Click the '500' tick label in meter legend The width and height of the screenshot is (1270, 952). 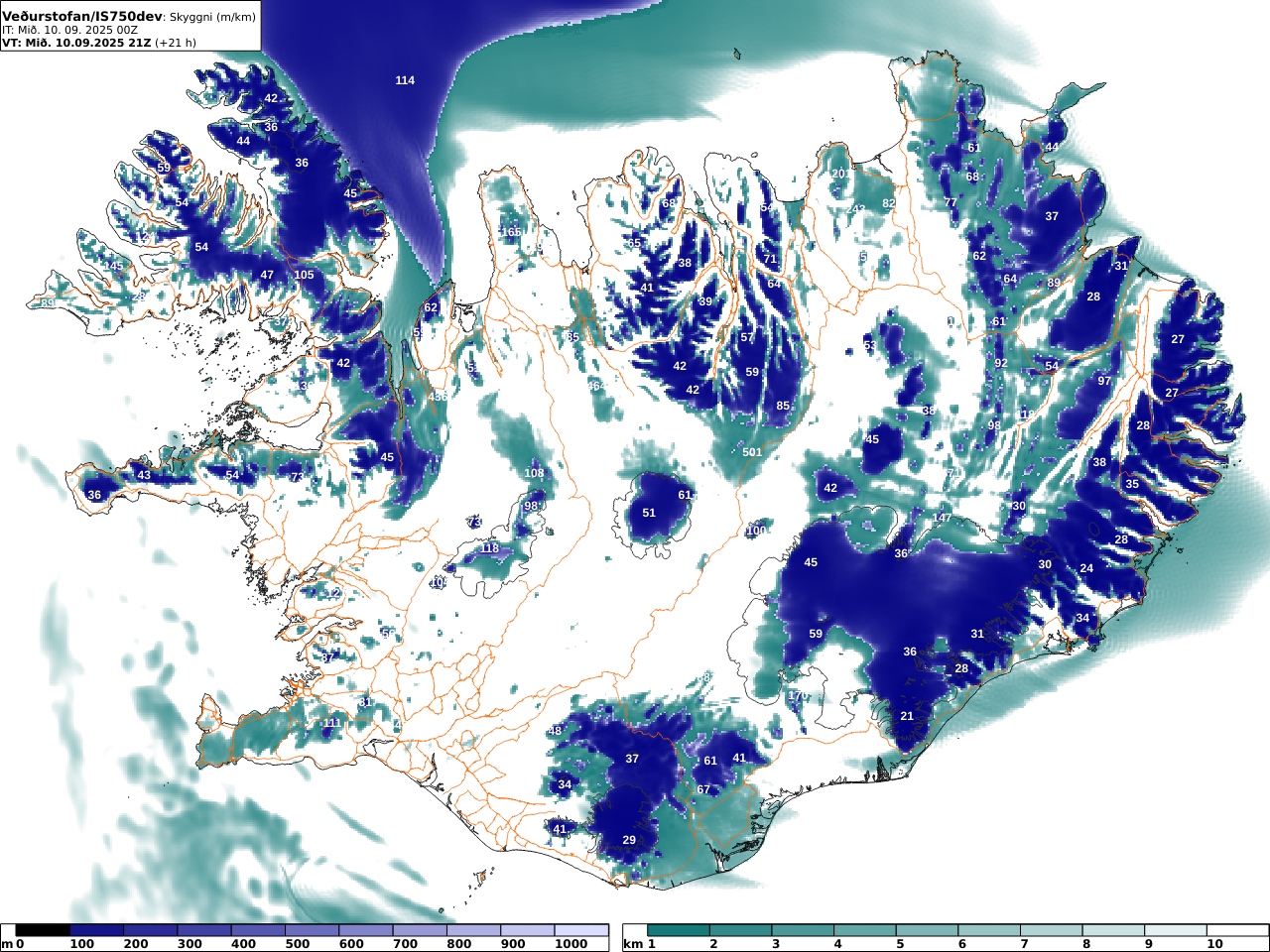click(x=298, y=944)
